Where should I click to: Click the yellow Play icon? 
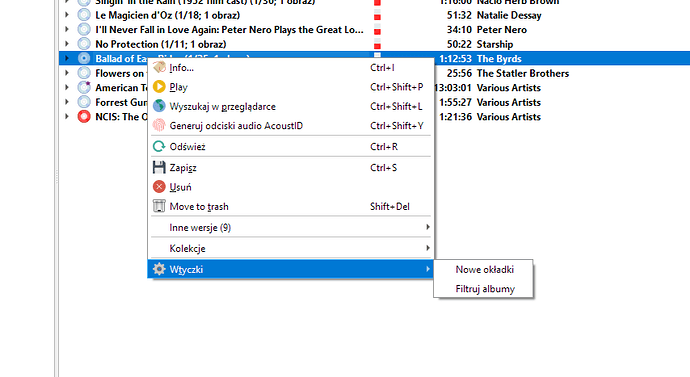pyautogui.click(x=159, y=87)
